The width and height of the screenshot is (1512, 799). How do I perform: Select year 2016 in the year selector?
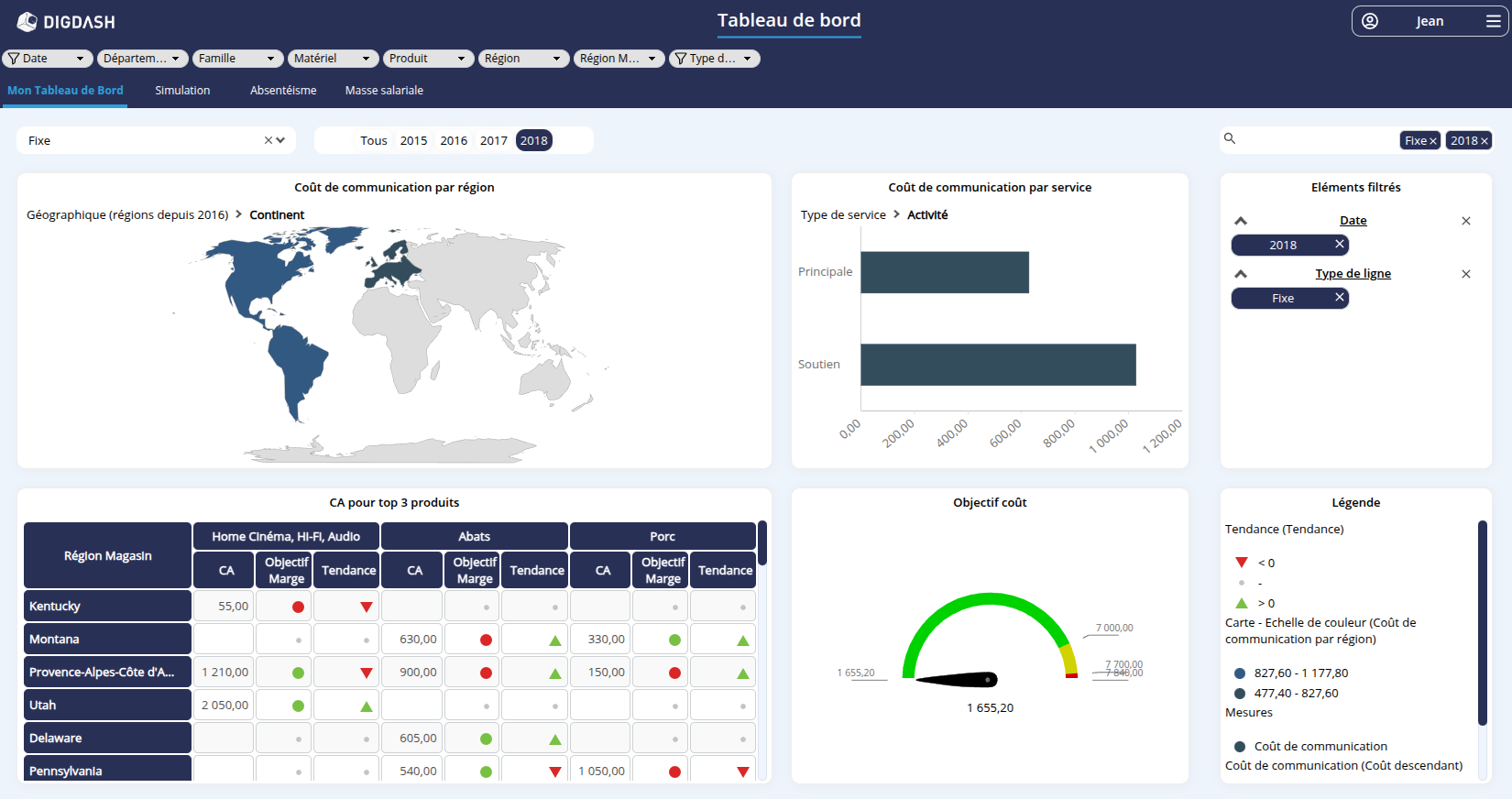pos(454,140)
